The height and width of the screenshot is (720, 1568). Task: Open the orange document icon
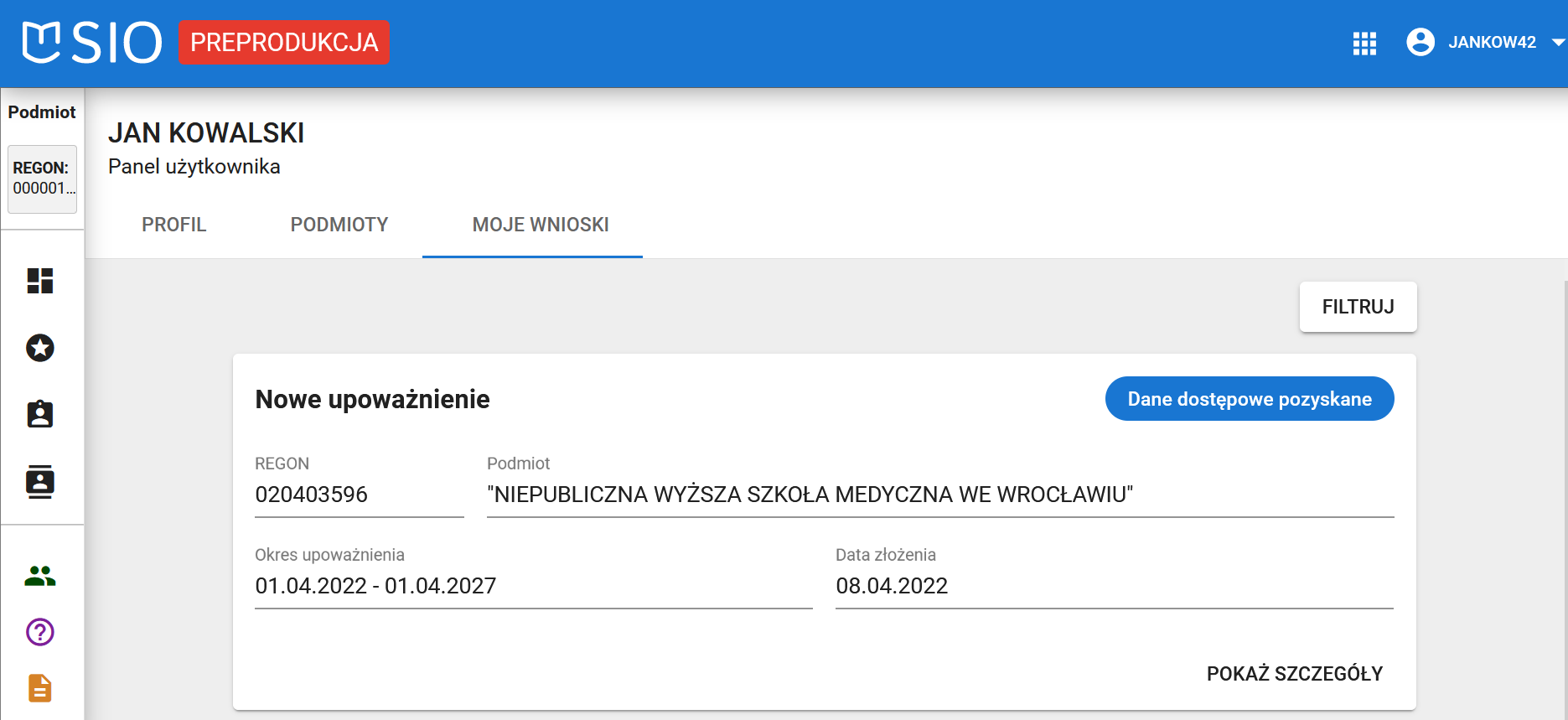coord(40,688)
